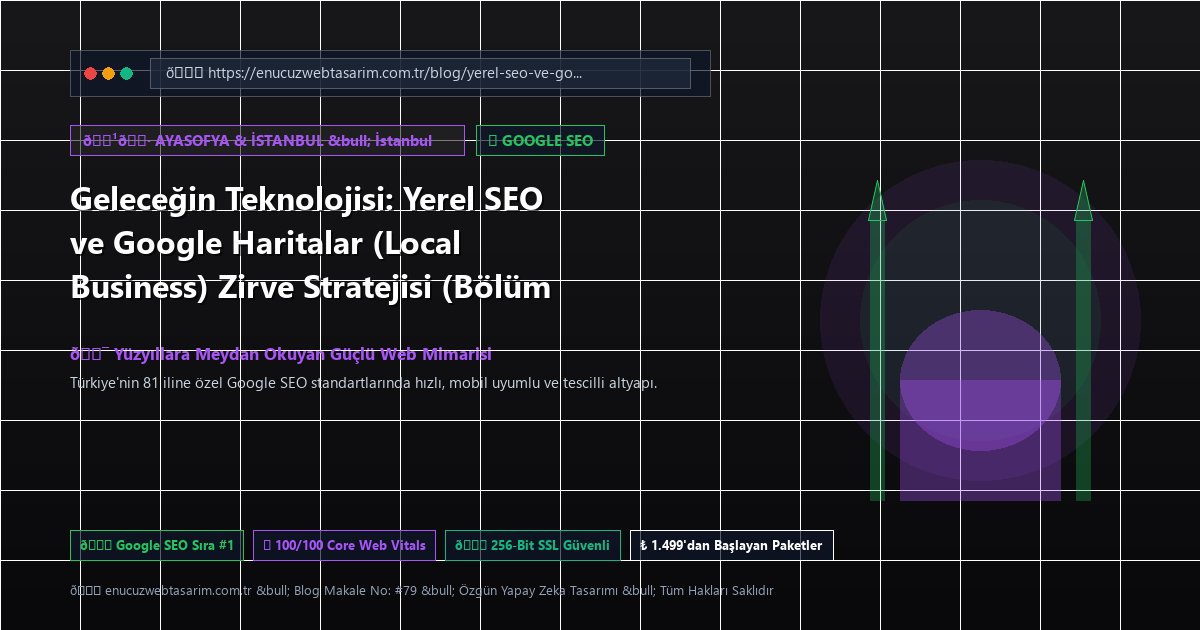Click the right green minaret
Viewport: 1200px width, 630px height.
point(1083,340)
